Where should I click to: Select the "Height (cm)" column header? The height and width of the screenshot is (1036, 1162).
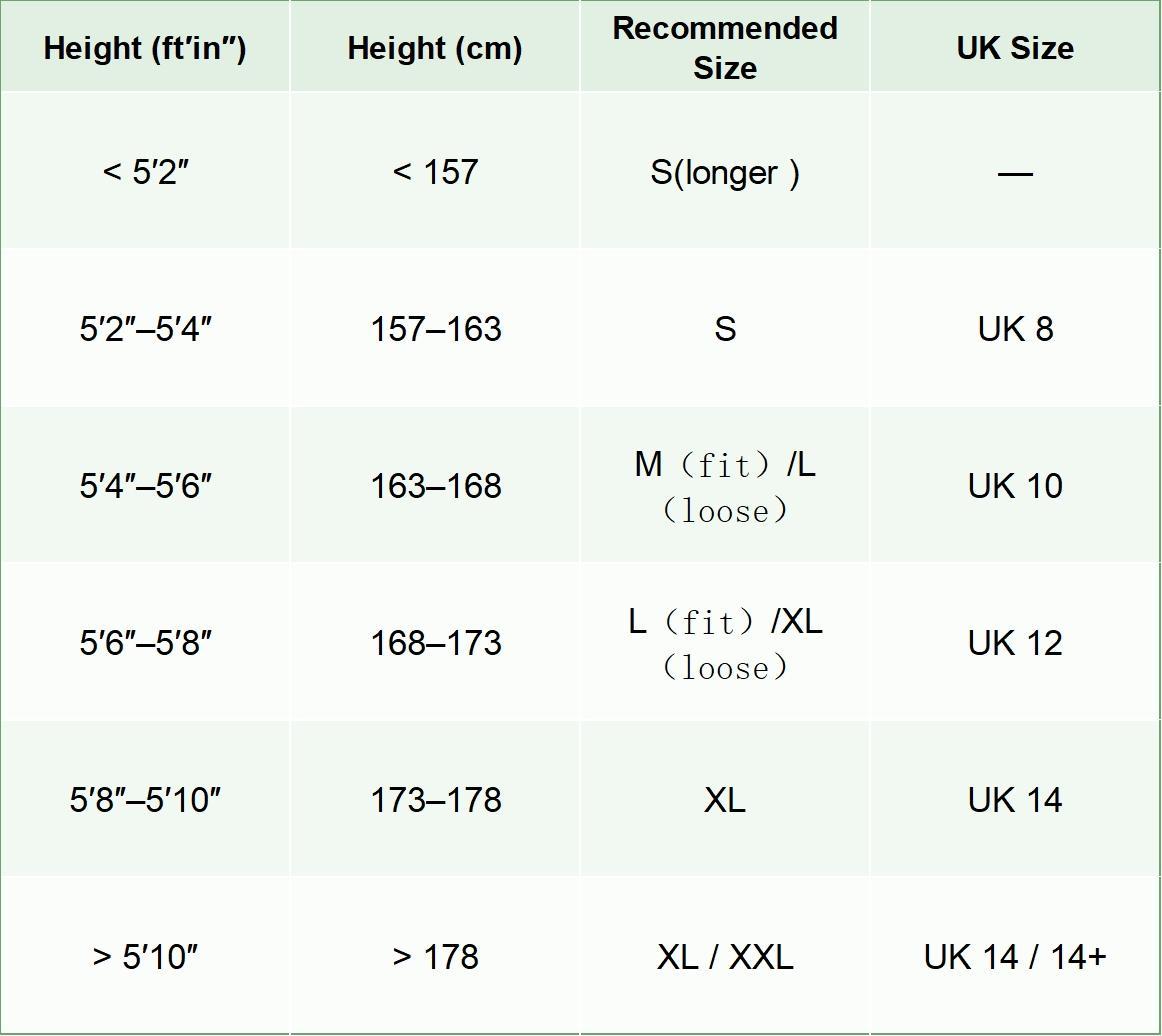coord(435,48)
